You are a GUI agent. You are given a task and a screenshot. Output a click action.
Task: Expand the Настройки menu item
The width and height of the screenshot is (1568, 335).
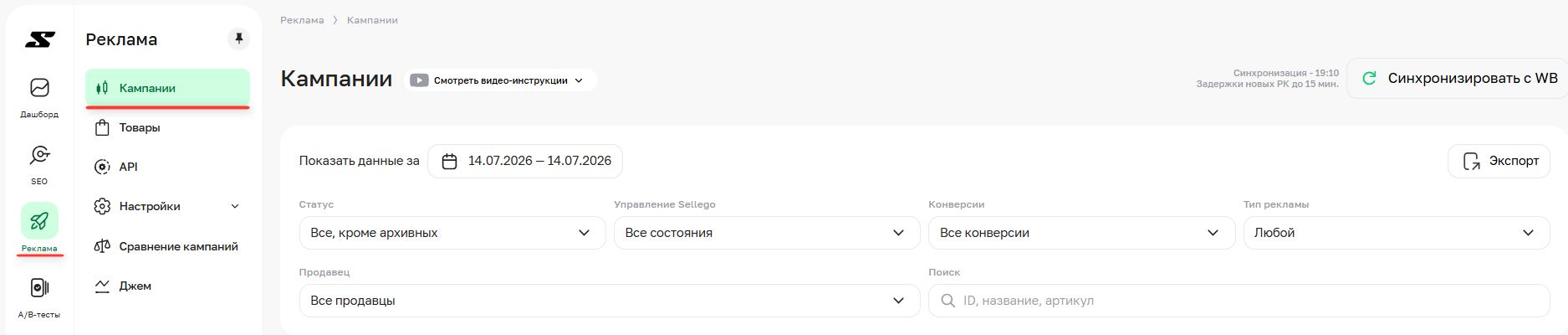tap(167, 206)
